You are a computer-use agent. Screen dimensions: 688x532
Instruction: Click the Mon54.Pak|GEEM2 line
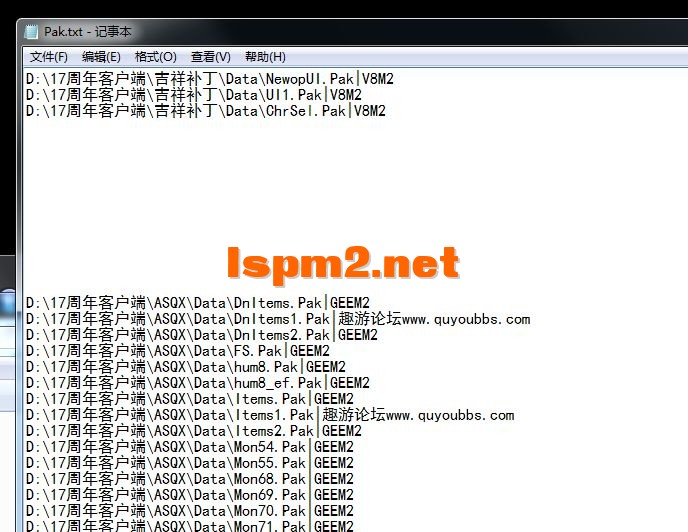pyautogui.click(x=190, y=447)
